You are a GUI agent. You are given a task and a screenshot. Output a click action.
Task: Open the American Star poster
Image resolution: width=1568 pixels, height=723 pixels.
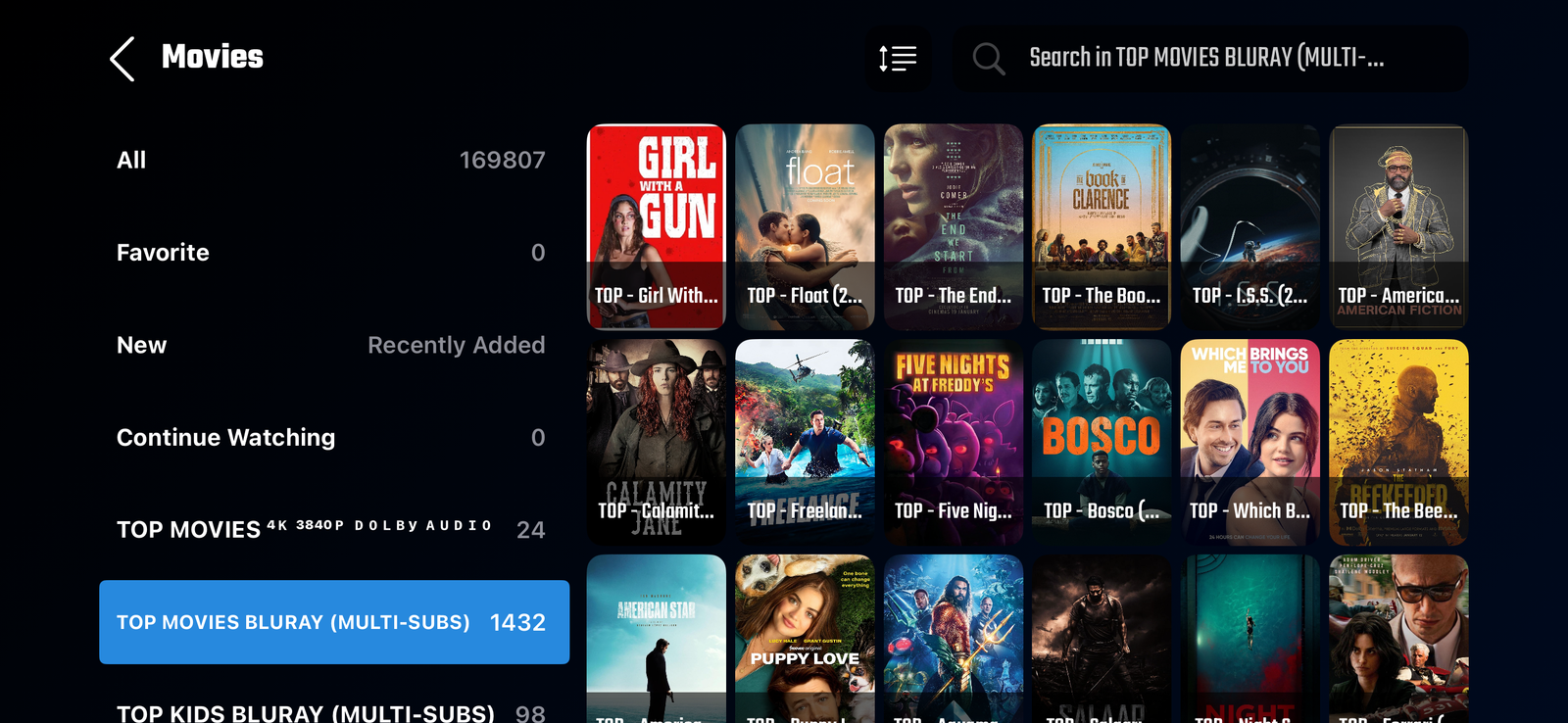coord(657,639)
